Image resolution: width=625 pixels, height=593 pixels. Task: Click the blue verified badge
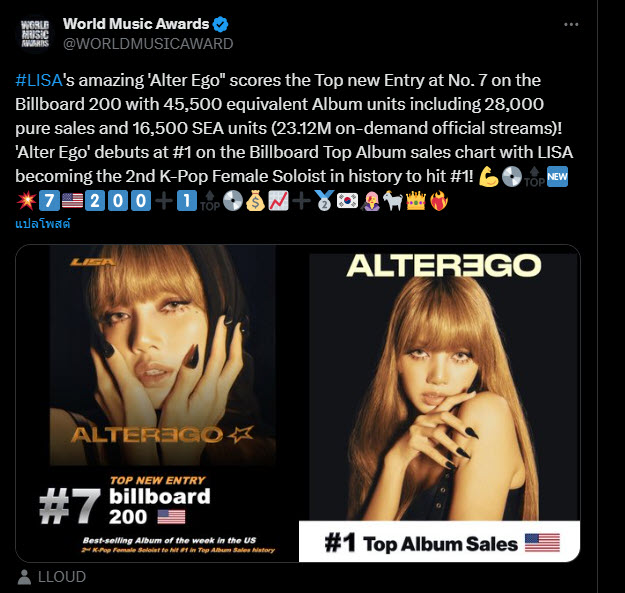click(x=220, y=24)
